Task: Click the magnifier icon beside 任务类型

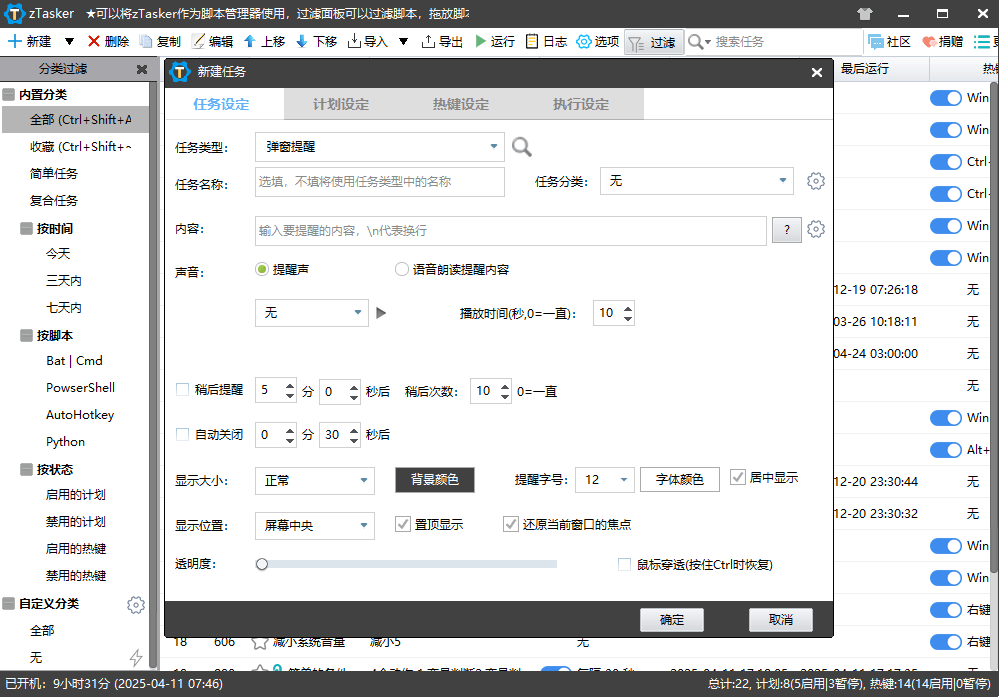Action: pyautogui.click(x=521, y=146)
